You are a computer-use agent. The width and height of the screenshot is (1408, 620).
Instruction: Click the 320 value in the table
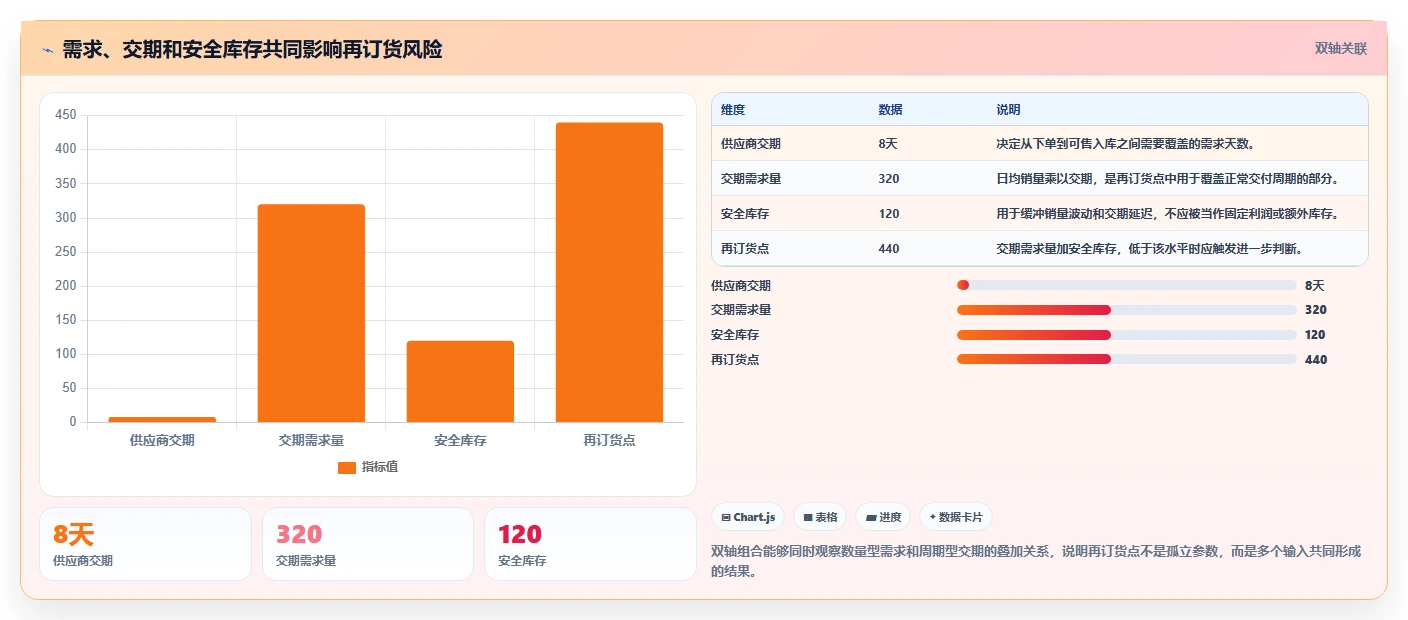(x=889, y=179)
